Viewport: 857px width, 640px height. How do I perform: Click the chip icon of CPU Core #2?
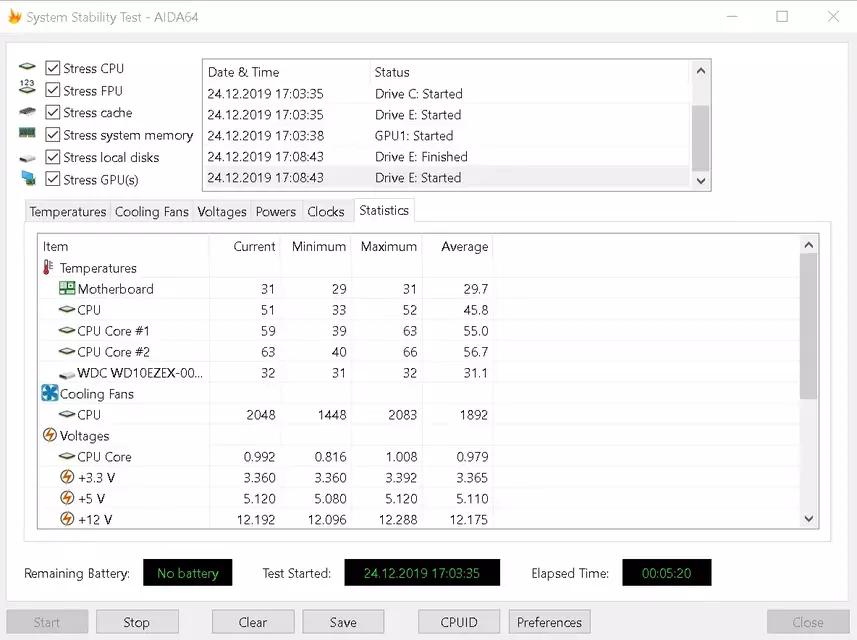click(x=67, y=351)
